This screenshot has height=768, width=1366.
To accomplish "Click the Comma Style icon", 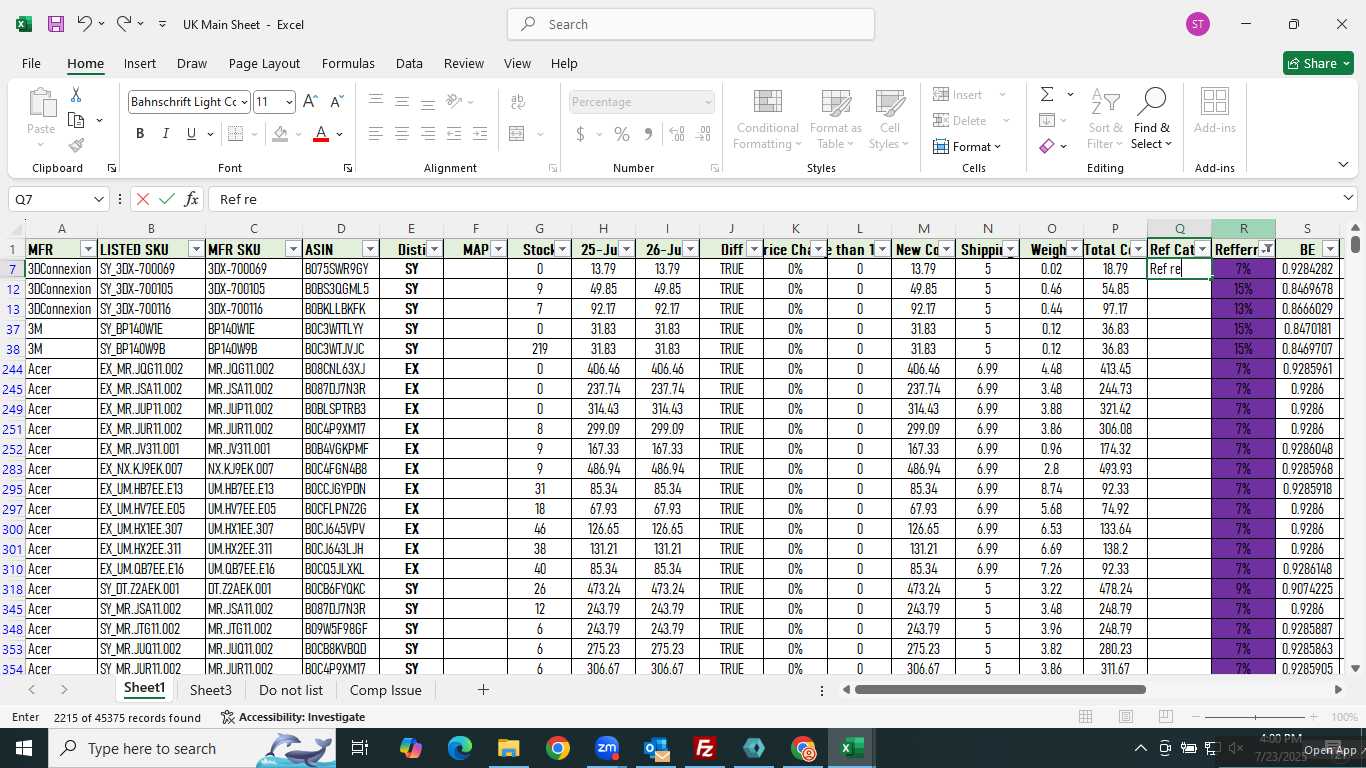I will 648,134.
